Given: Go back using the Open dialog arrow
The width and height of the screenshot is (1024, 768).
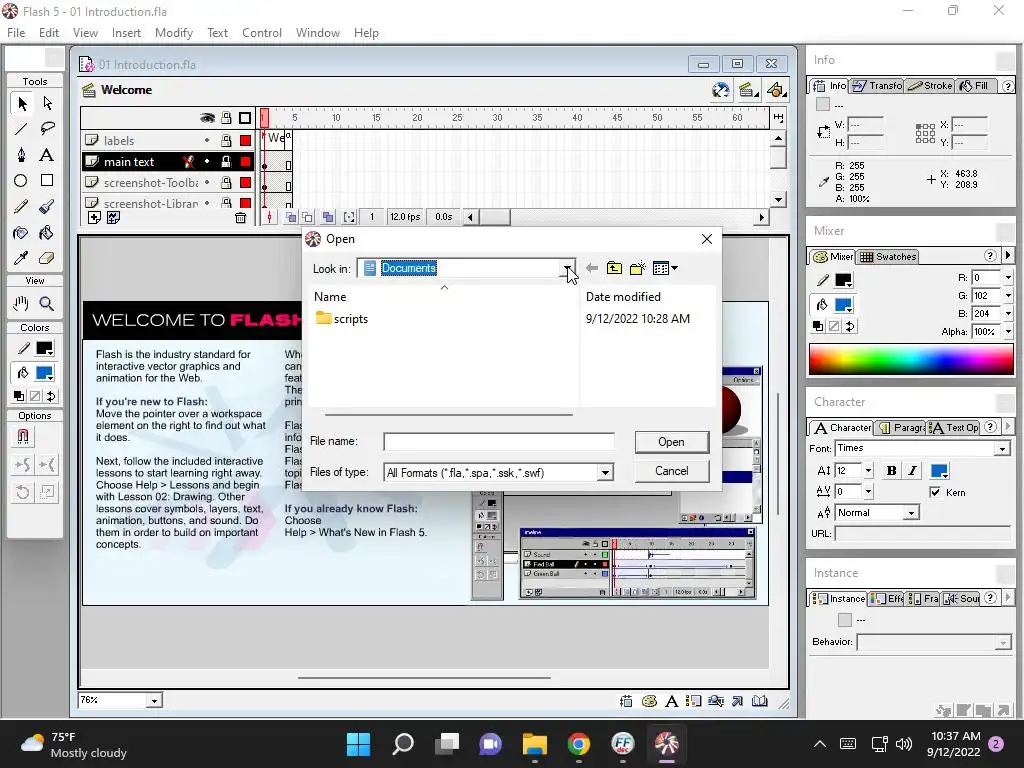Looking at the screenshot, I should 592,268.
